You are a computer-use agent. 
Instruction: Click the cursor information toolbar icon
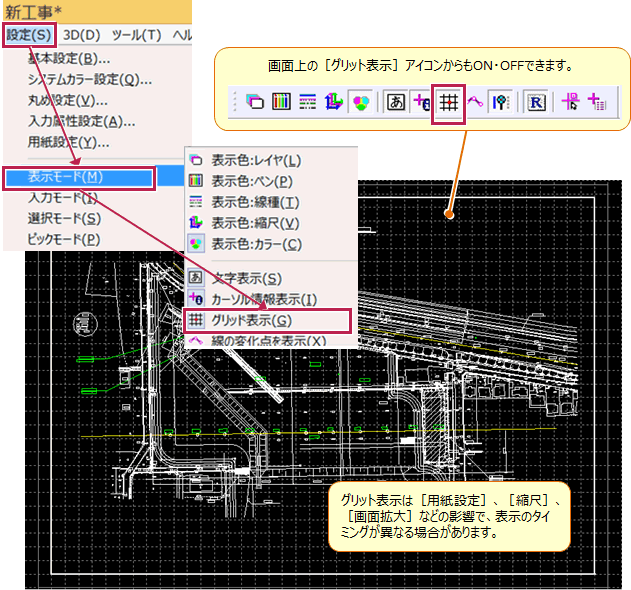[x=422, y=103]
